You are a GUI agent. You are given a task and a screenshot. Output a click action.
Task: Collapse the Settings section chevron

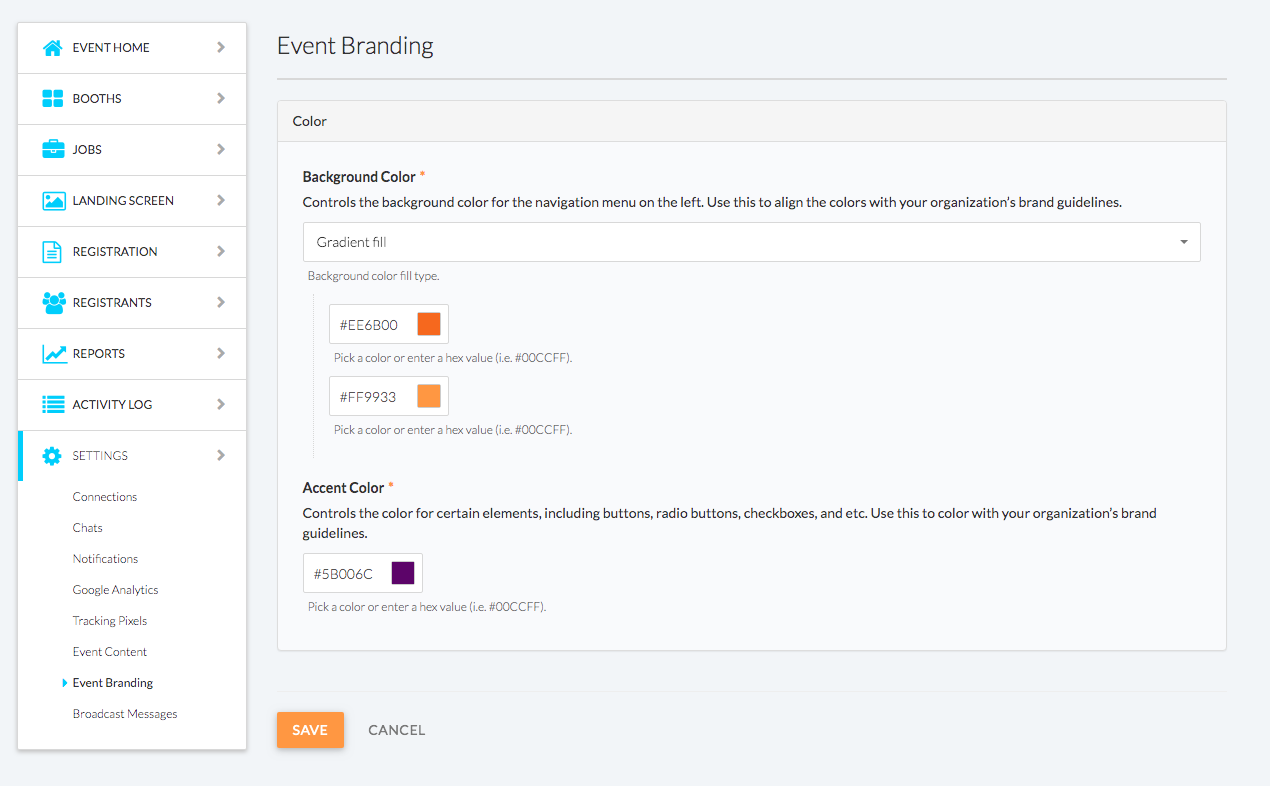[221, 455]
